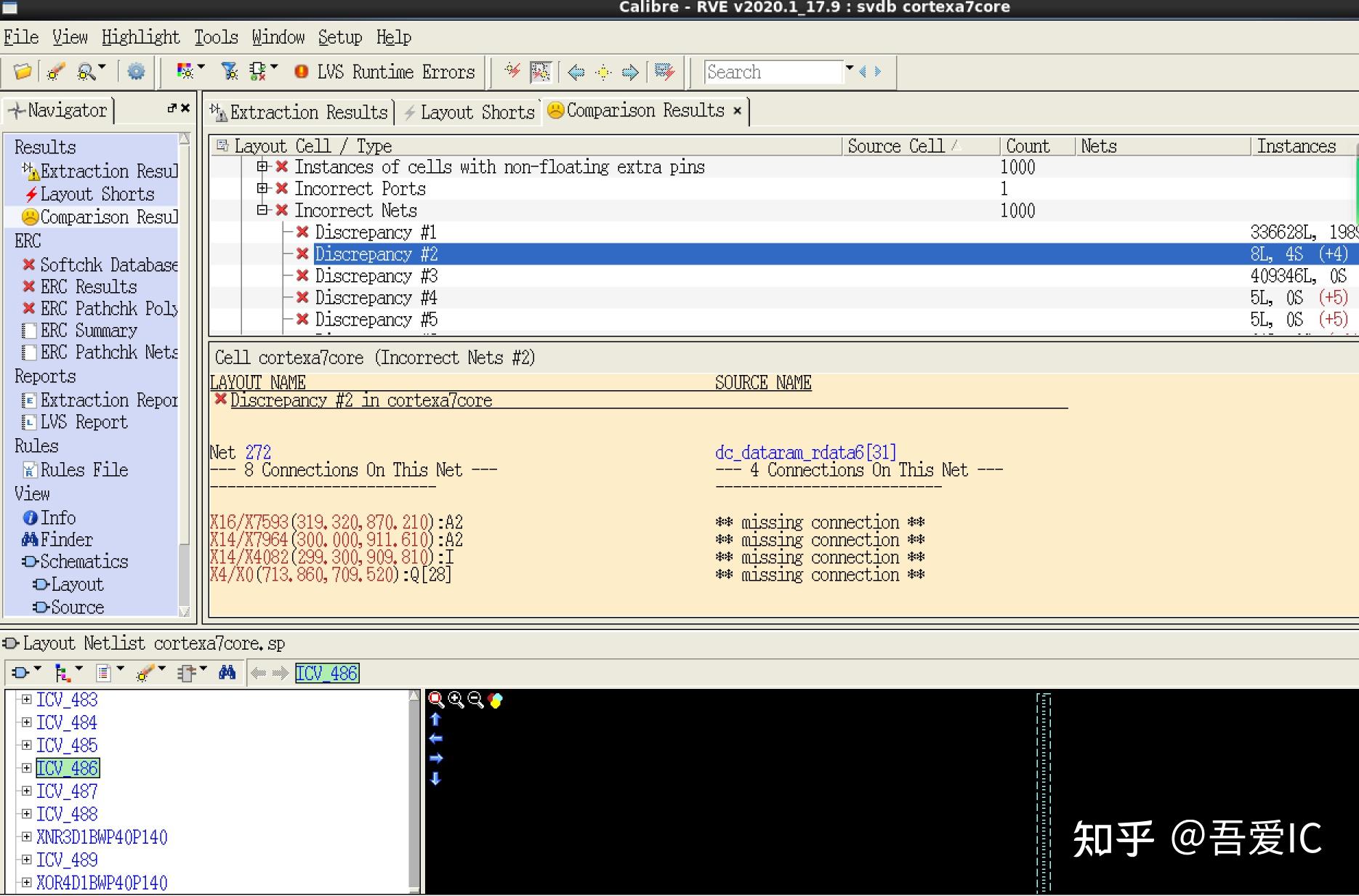Show LVS Runtime Errors
Screen dimensions: 1359x896
pos(384,71)
